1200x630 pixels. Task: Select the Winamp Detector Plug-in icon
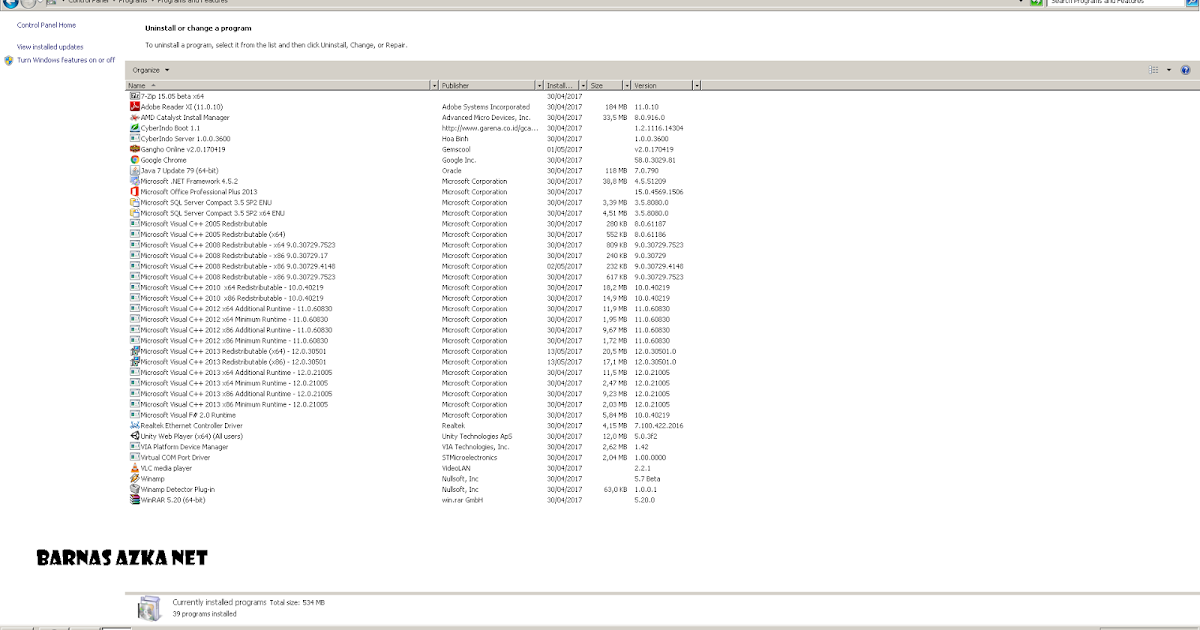click(134, 489)
